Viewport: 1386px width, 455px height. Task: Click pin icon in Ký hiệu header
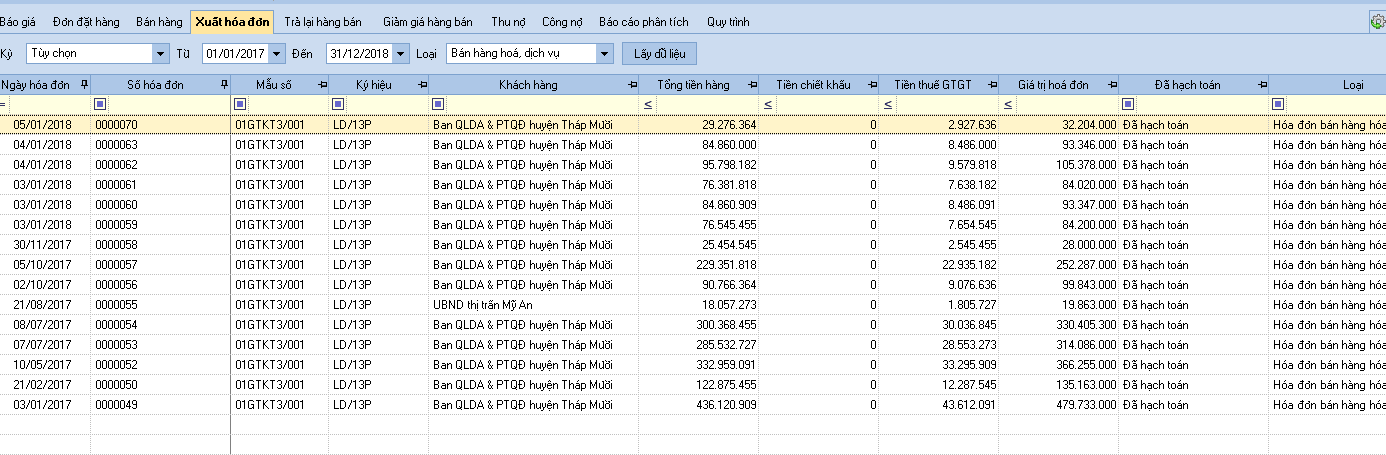(x=422, y=85)
